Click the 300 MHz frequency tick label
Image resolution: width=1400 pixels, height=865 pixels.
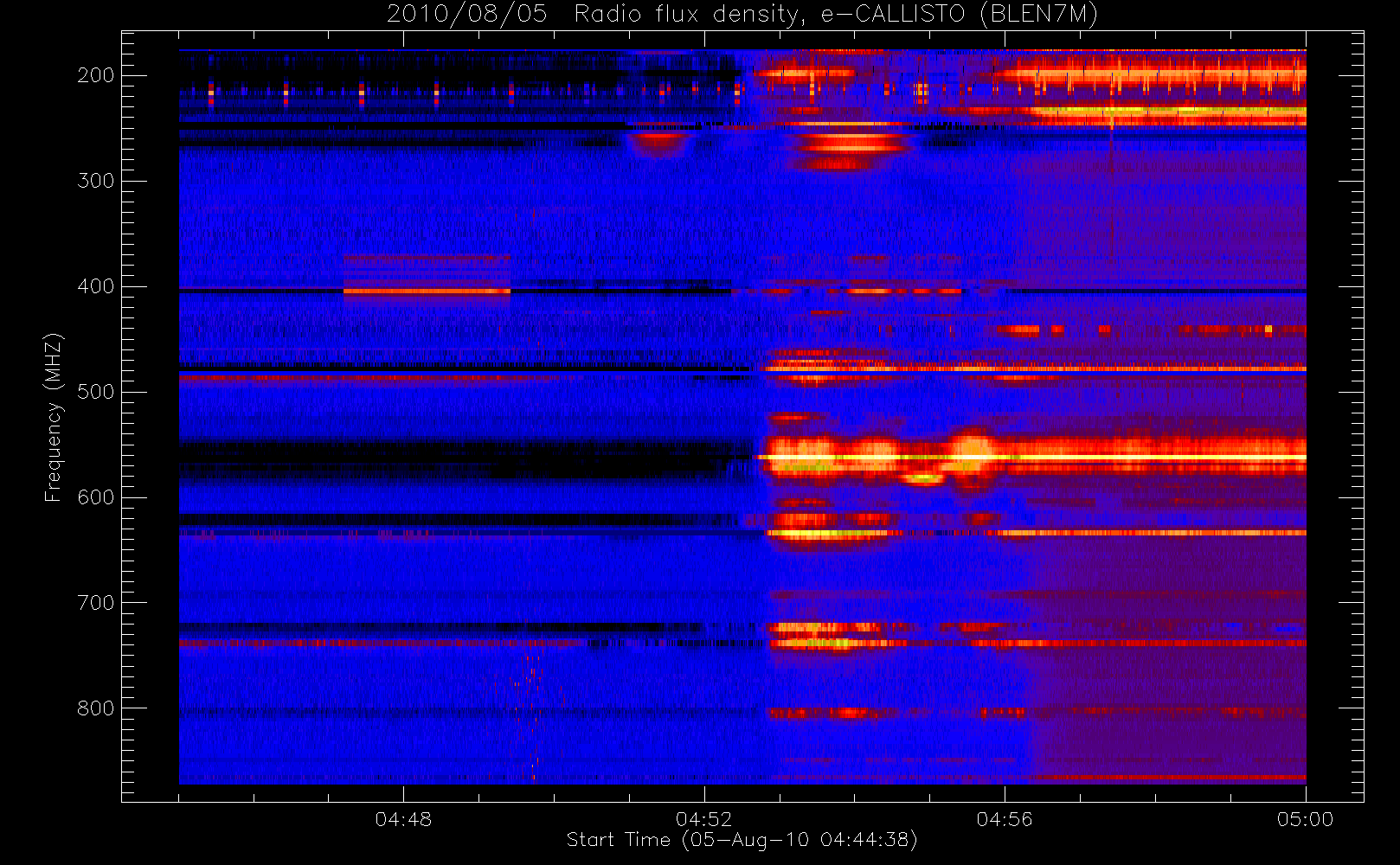tap(95, 181)
